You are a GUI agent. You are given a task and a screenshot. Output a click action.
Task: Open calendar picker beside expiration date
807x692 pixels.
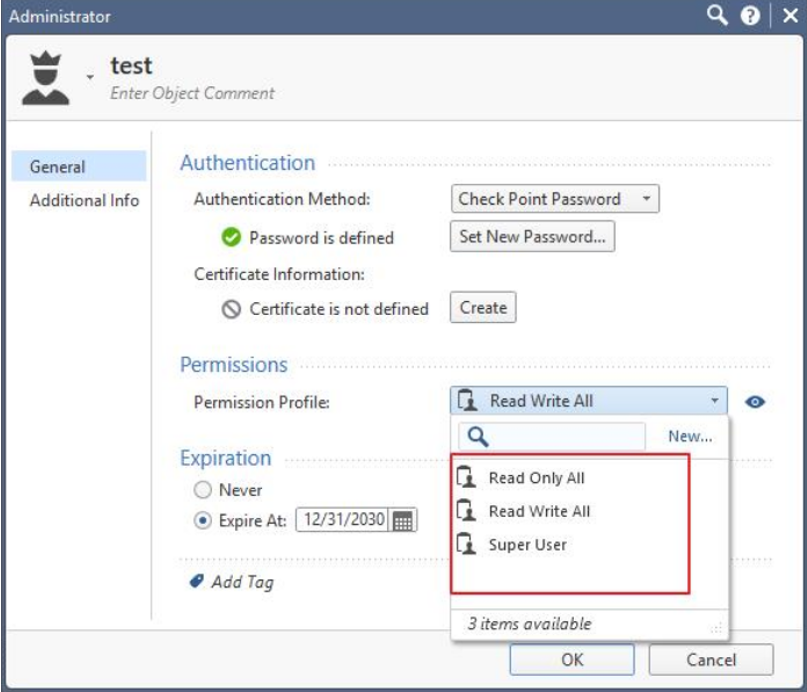tap(404, 521)
